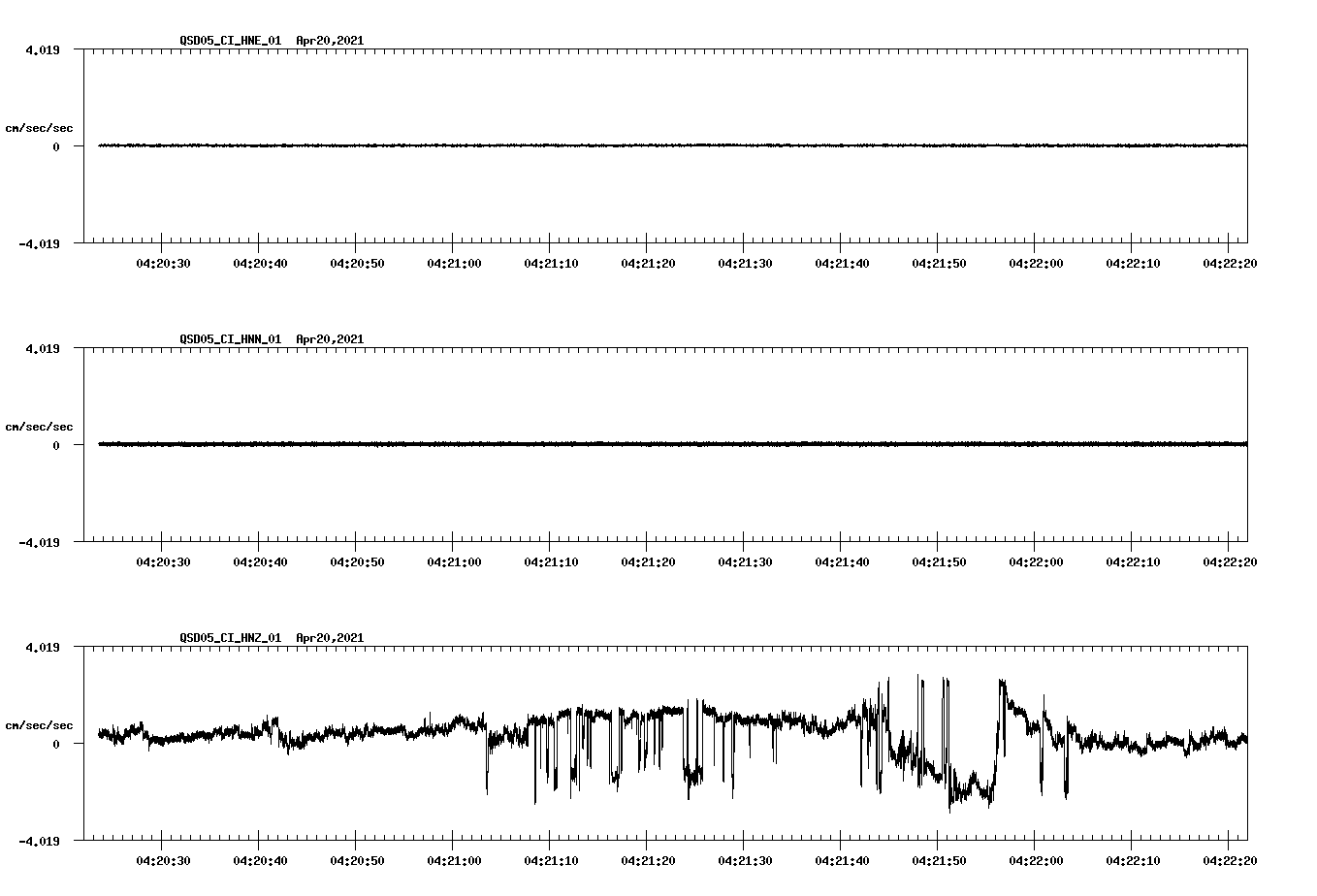Screen dimensions: 1317x896
Task: Select the HNN seismogram trace line
Action: coord(582,444)
